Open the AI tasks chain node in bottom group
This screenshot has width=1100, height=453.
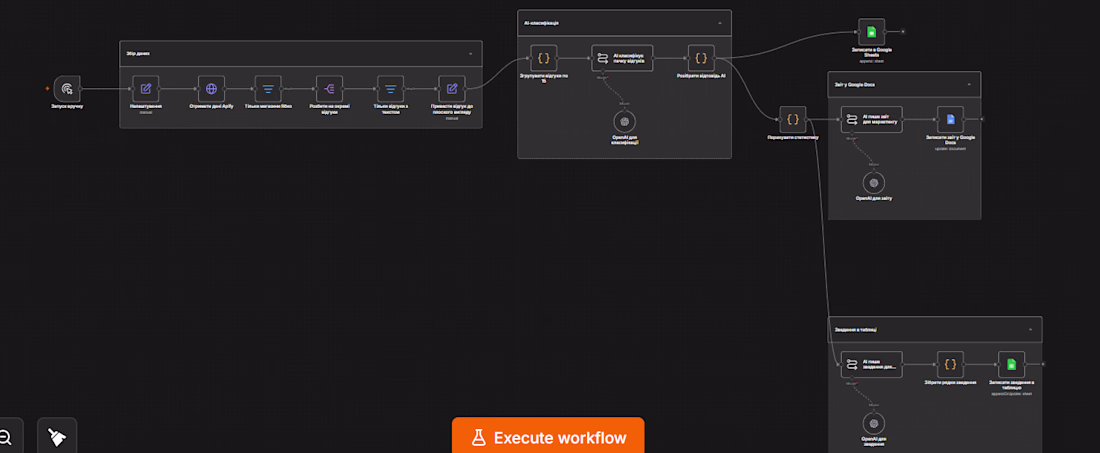coord(871,365)
